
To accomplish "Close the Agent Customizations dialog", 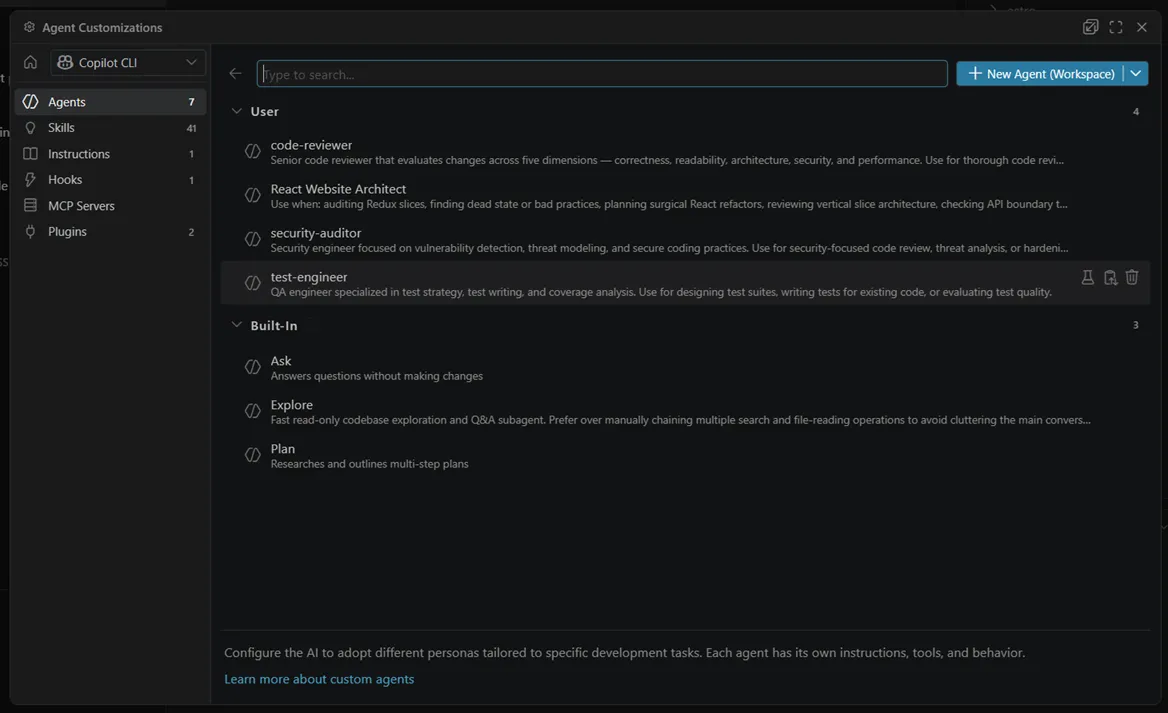I will (x=1142, y=27).
